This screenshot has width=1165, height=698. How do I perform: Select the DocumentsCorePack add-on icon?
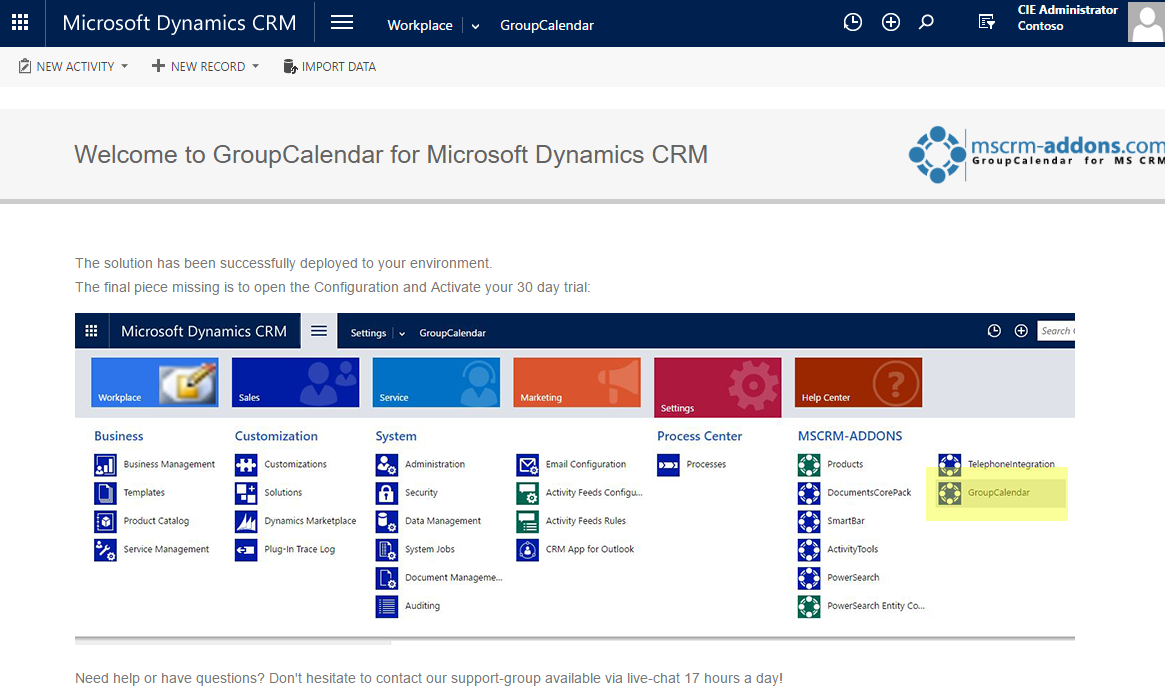coord(809,493)
